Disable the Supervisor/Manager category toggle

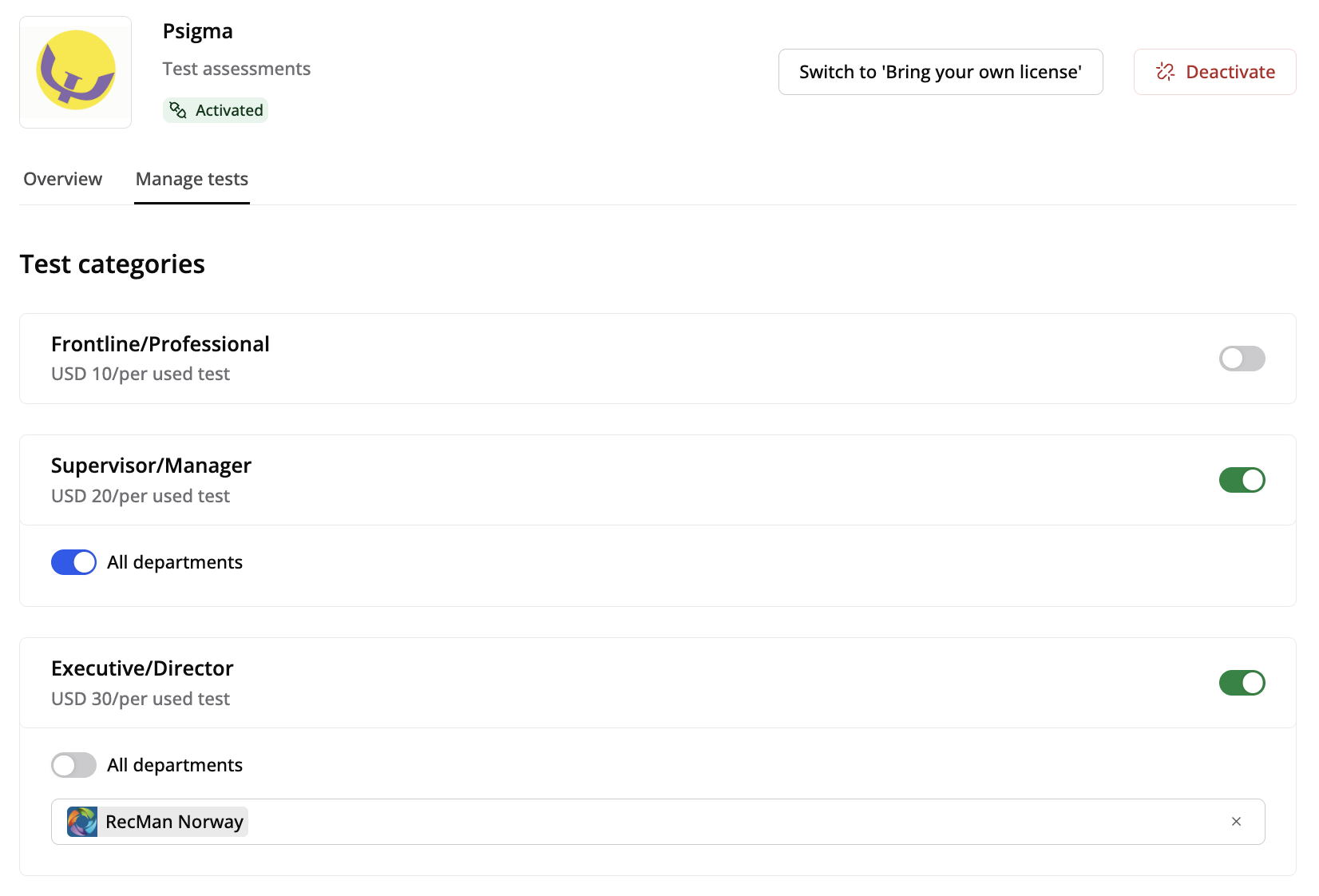pyautogui.click(x=1242, y=480)
